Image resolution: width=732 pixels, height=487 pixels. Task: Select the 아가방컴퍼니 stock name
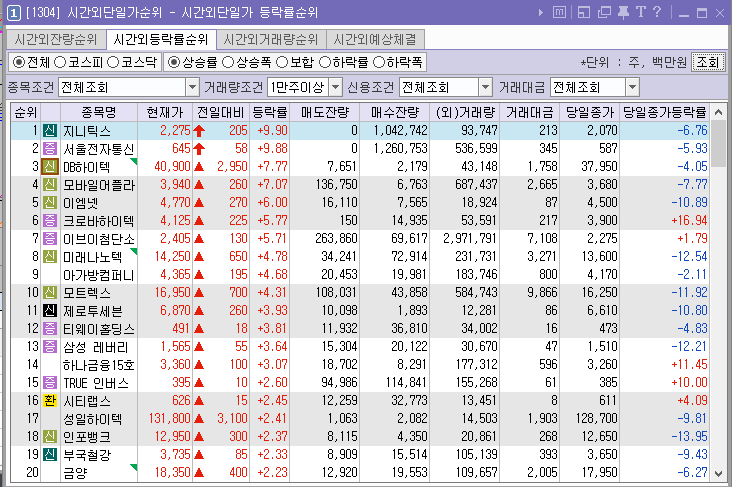click(x=99, y=275)
